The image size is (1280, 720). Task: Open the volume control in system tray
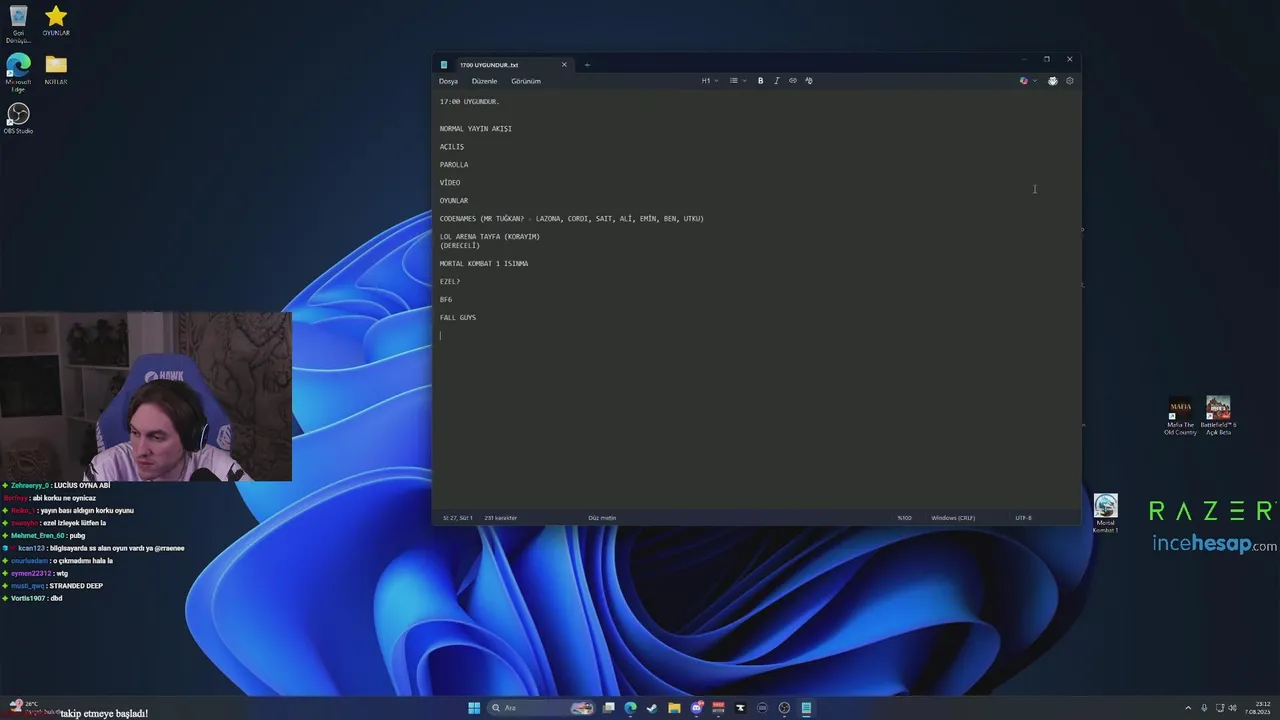pyautogui.click(x=1234, y=708)
